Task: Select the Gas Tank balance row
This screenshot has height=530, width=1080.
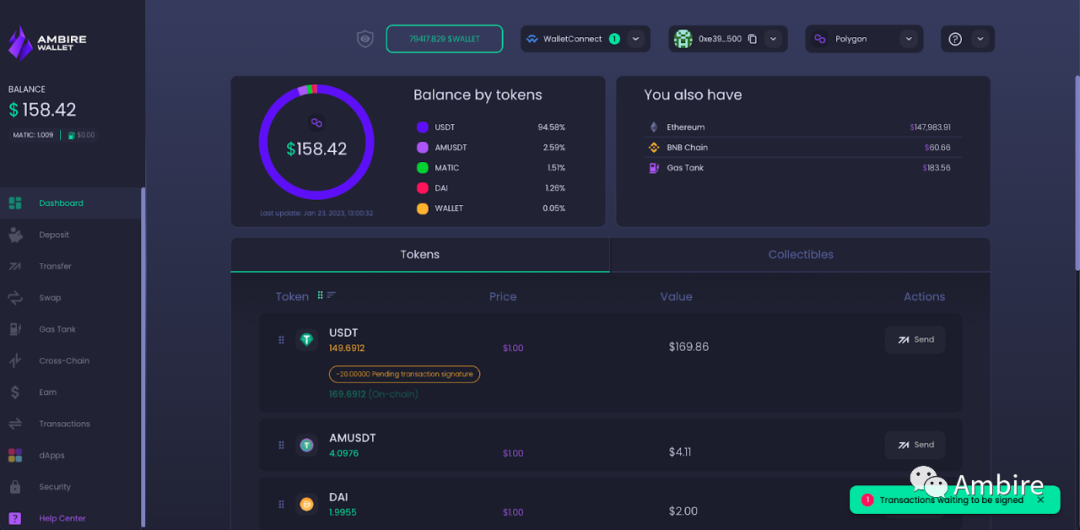Action: (x=802, y=167)
